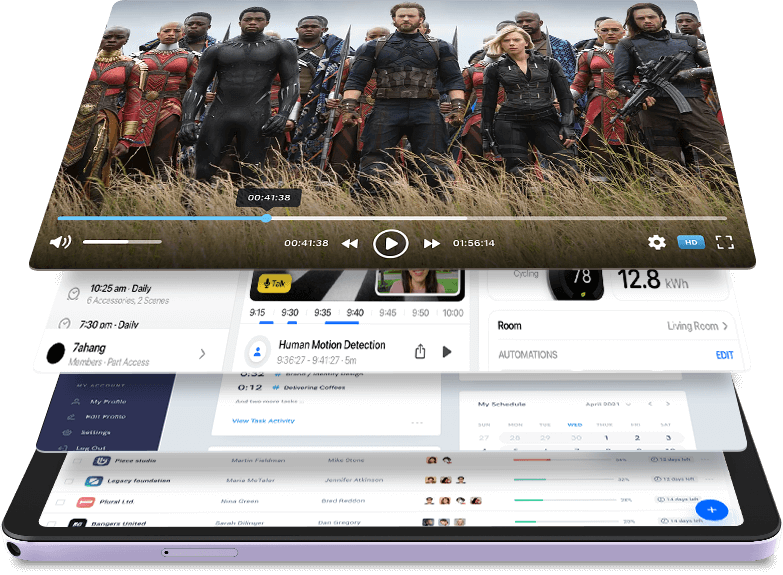Select the 9:35 timeline mark
This screenshot has height=575, width=783.
[323, 313]
